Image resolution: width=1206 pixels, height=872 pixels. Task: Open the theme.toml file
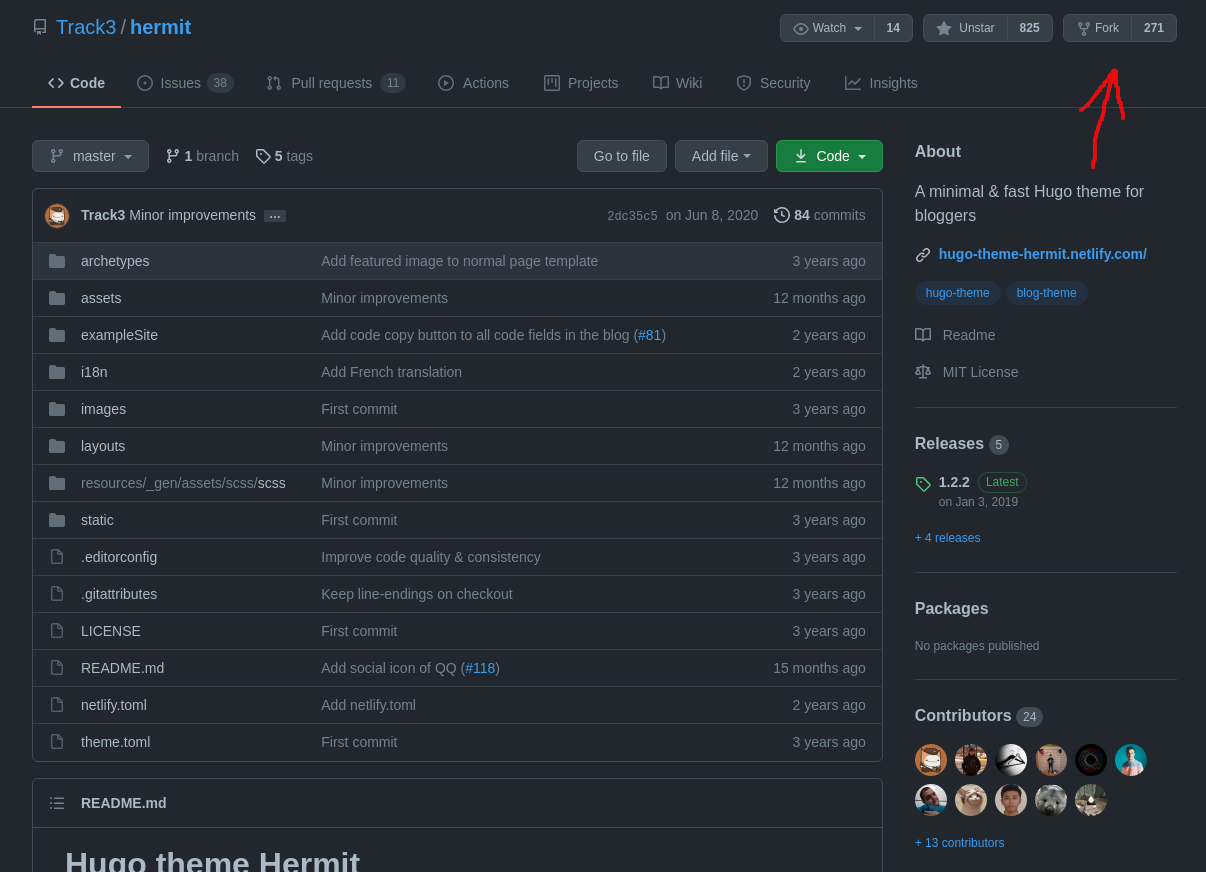click(115, 742)
